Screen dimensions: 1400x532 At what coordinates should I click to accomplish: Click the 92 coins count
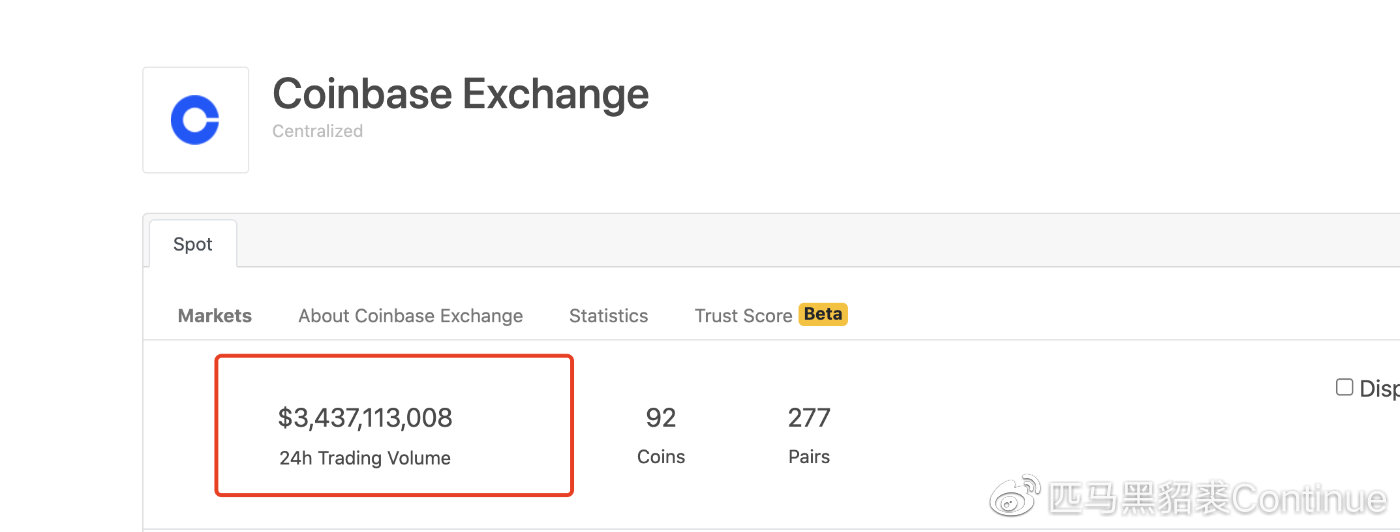pos(661,417)
